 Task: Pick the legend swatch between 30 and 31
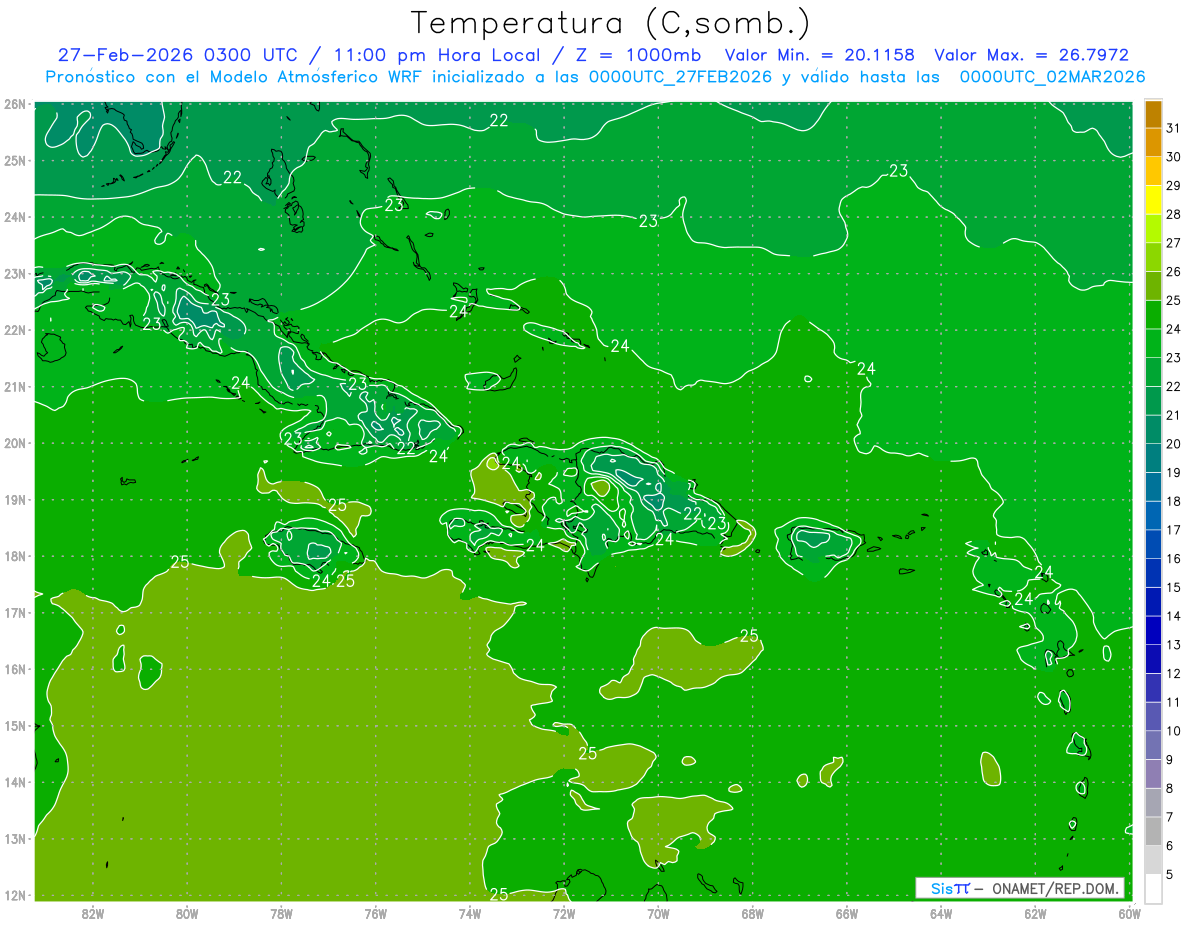[x=1153, y=143]
